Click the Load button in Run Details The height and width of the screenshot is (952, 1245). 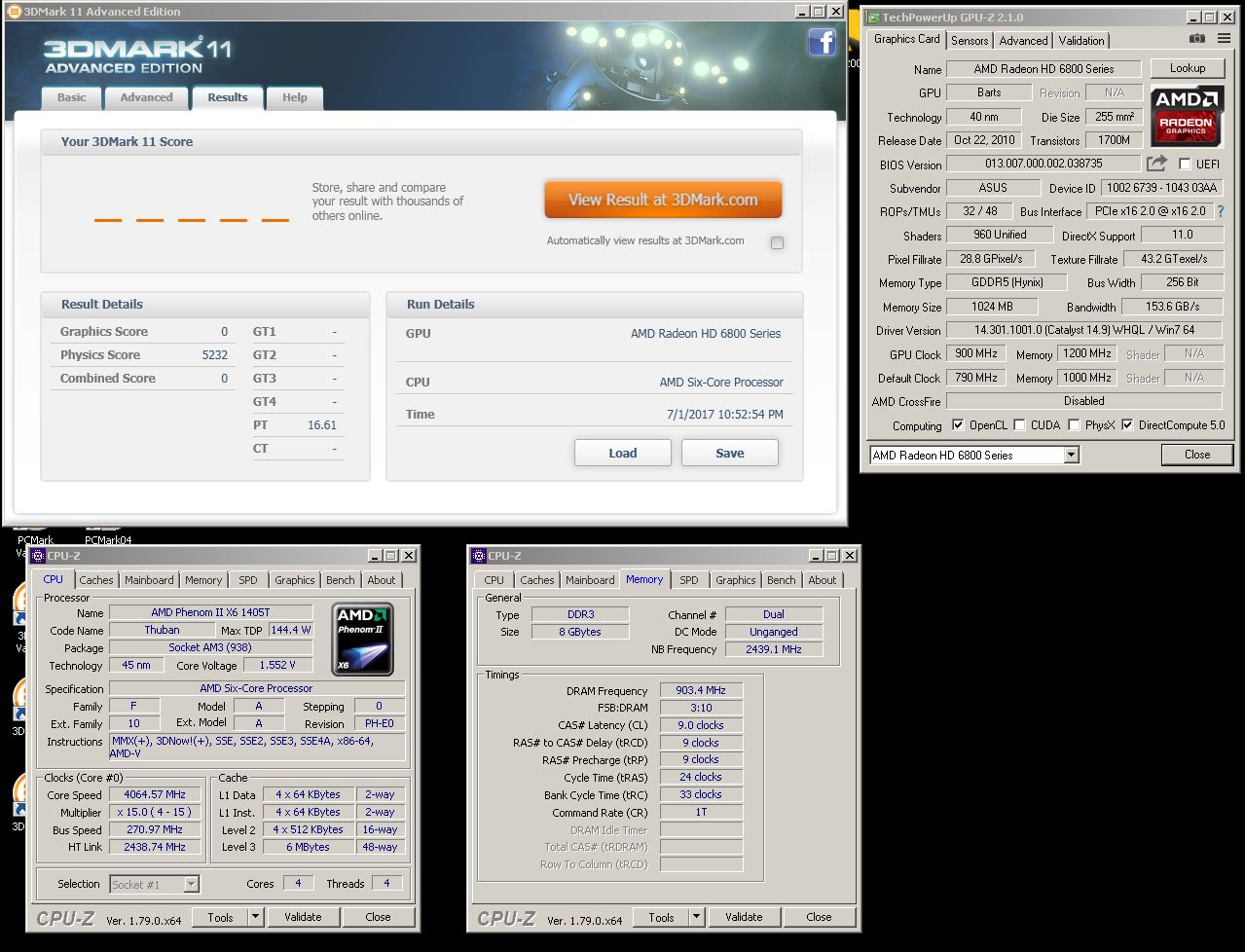tap(623, 453)
